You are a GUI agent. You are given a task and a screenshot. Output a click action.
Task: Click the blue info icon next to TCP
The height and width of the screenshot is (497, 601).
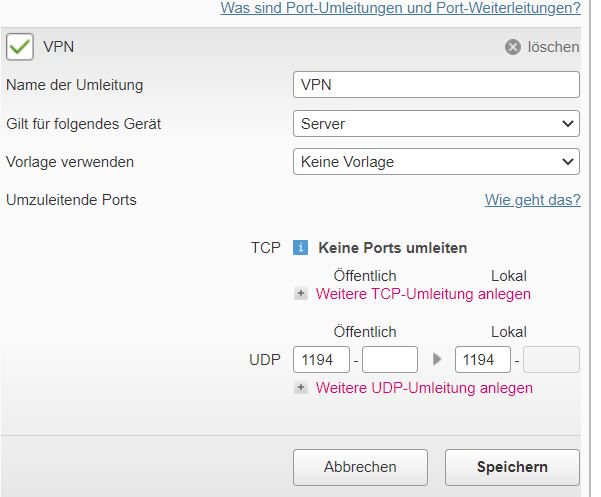[300, 248]
